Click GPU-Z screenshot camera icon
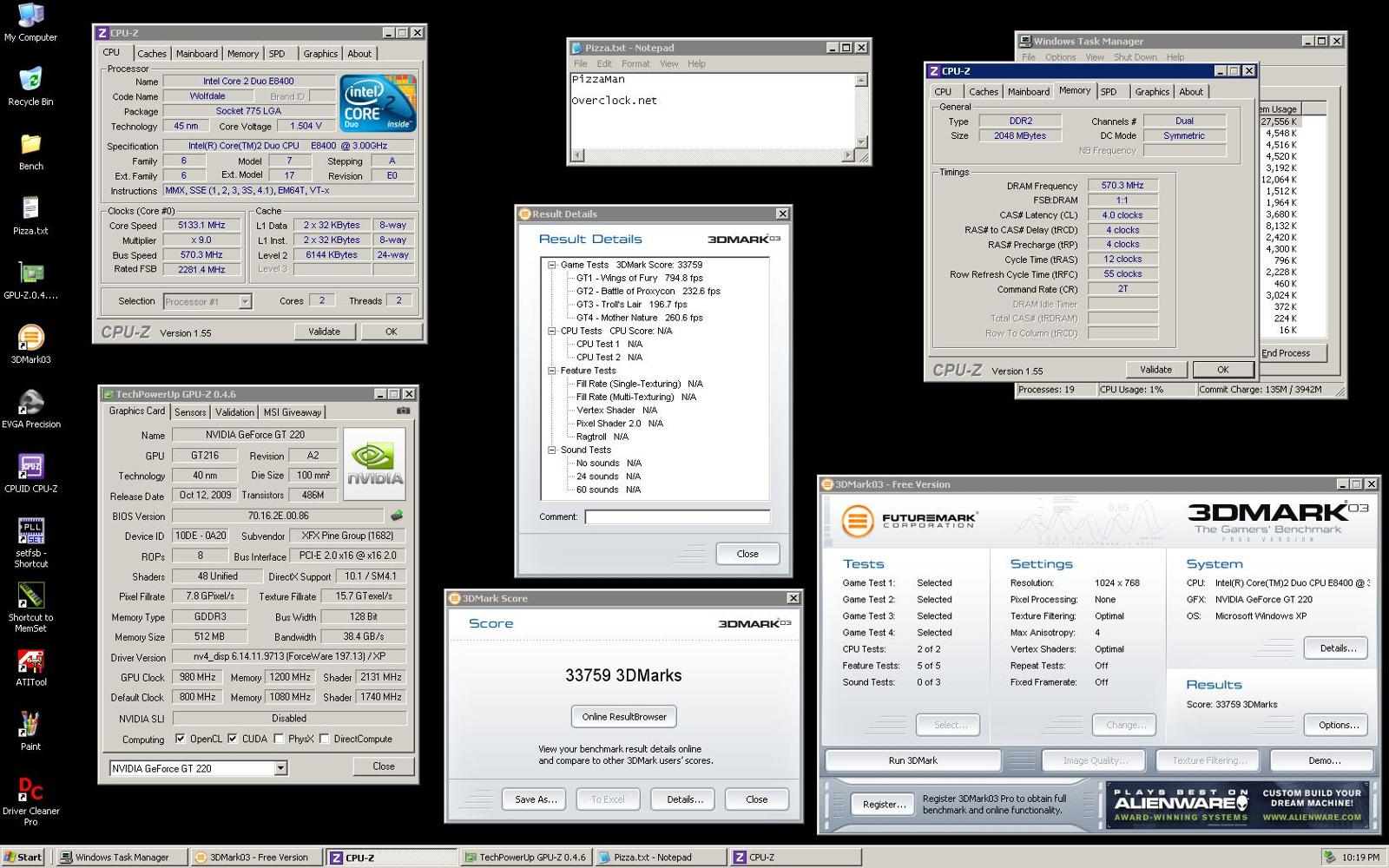This screenshot has height=868, width=1389. [x=403, y=411]
